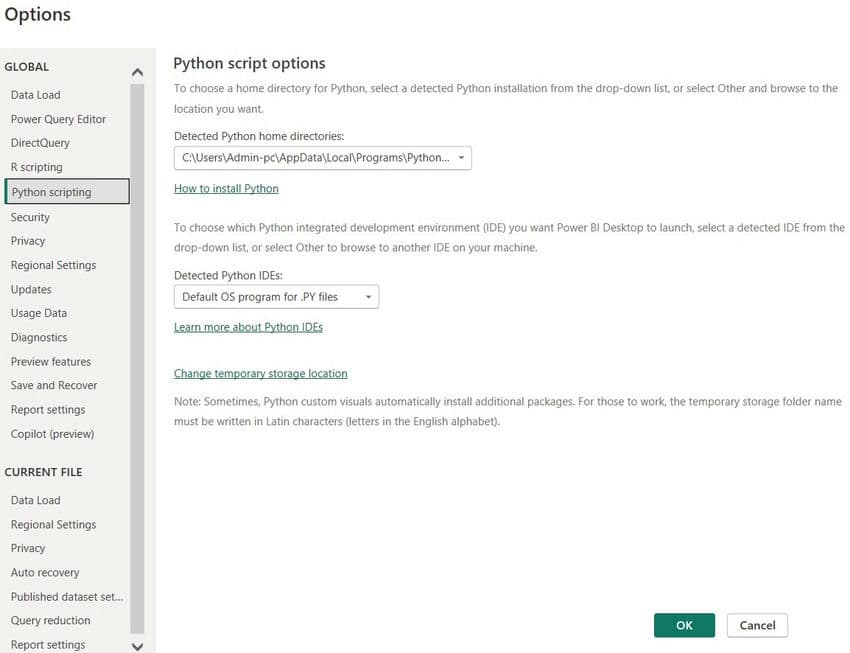Click the How to install Python link
The image size is (850, 653).
point(226,188)
